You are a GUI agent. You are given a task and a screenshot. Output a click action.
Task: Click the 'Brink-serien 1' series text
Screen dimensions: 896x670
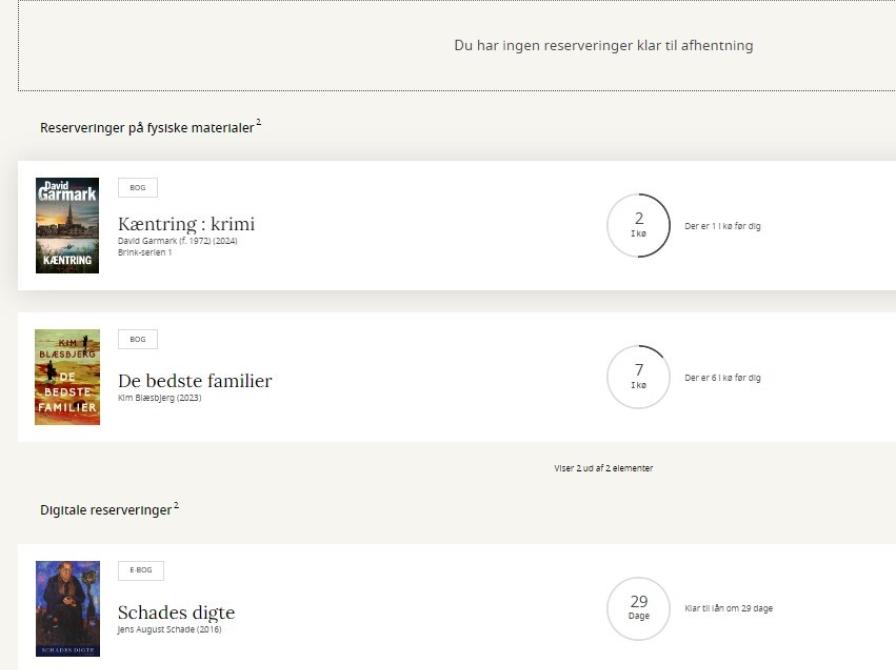[x=145, y=252]
